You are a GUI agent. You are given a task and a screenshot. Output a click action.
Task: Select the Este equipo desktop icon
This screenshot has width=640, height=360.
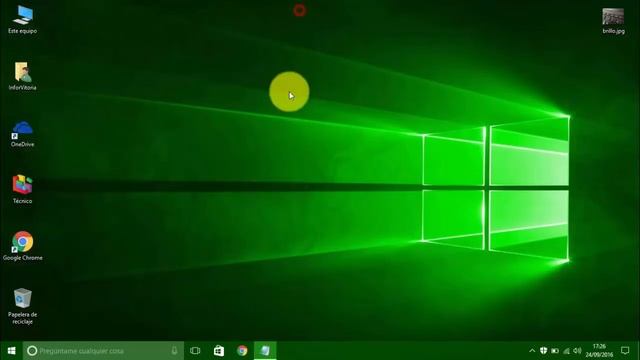[x=22, y=20]
